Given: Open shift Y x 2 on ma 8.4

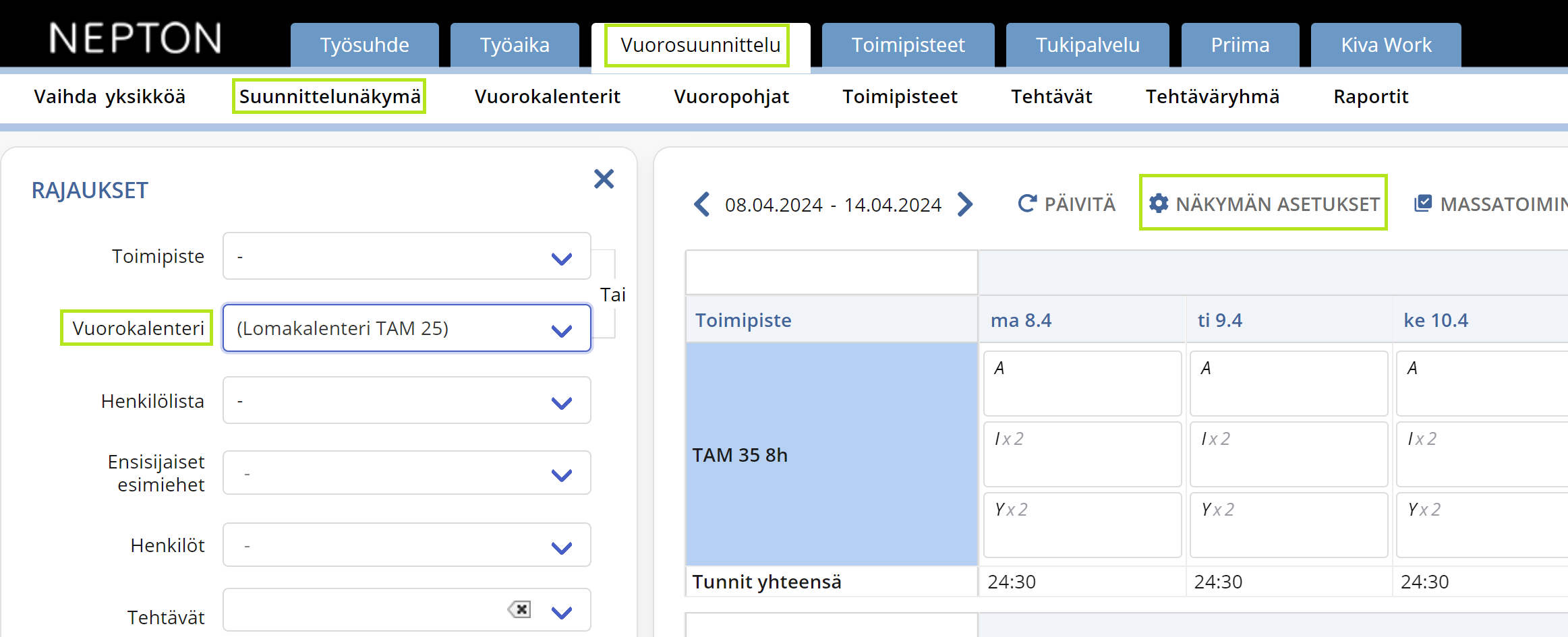Looking at the screenshot, I should tap(1082, 524).
